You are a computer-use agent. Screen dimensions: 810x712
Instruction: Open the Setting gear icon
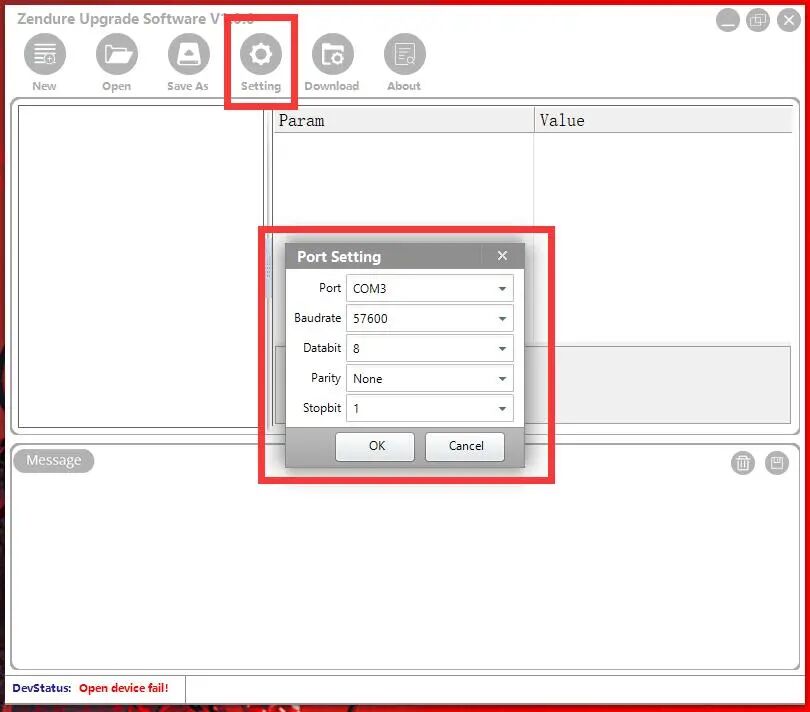pos(261,54)
